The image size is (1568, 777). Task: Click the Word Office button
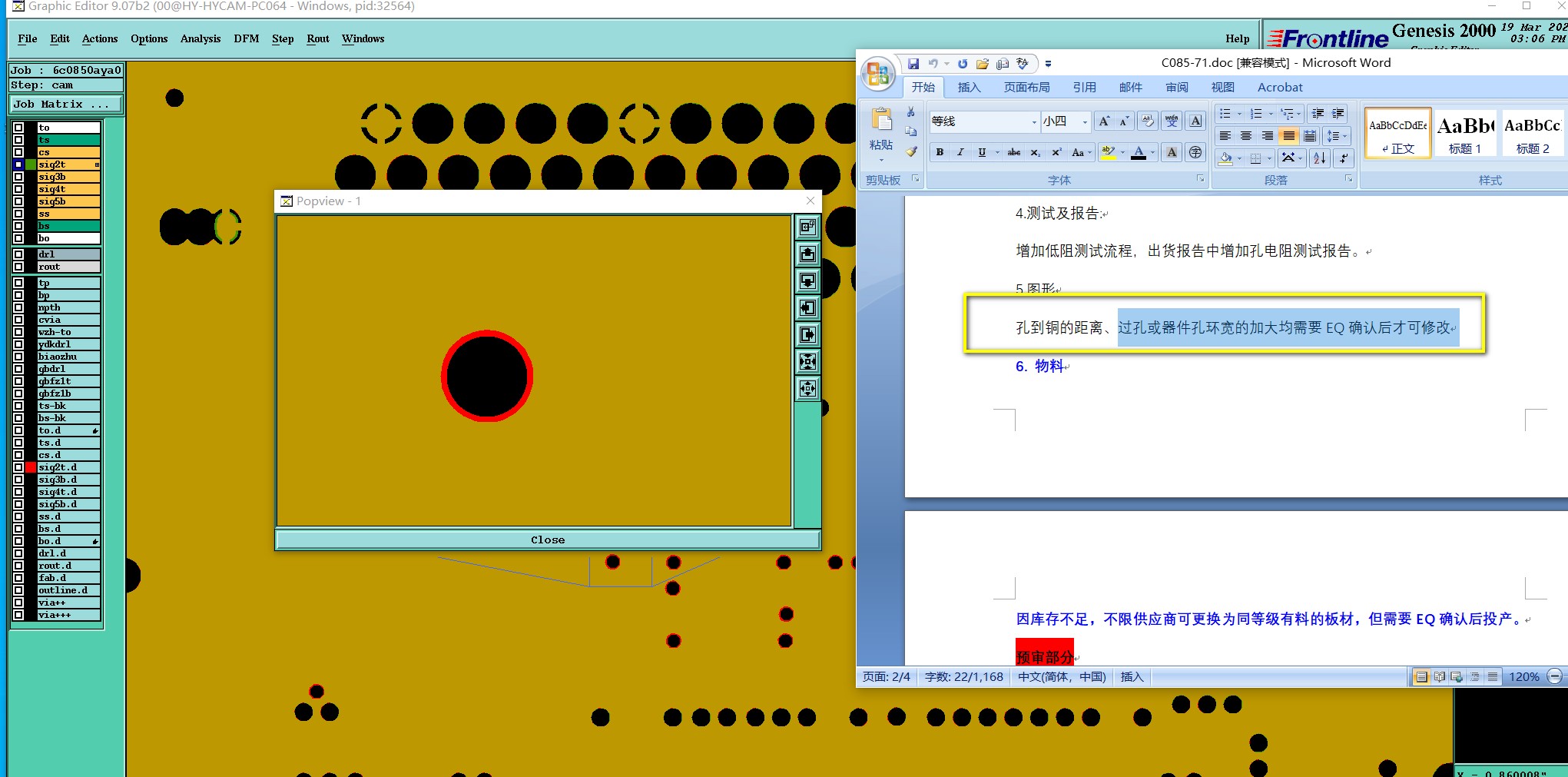[877, 74]
